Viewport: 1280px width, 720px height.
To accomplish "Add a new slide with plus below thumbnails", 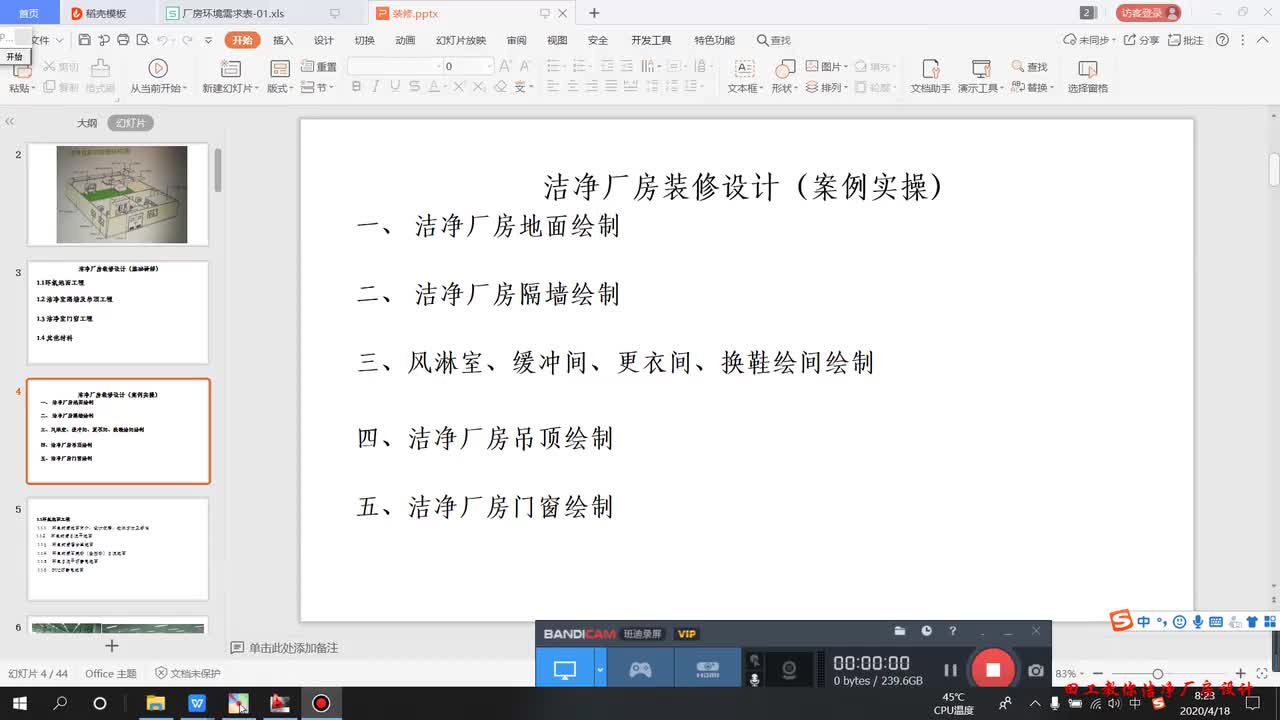I will click(x=112, y=646).
